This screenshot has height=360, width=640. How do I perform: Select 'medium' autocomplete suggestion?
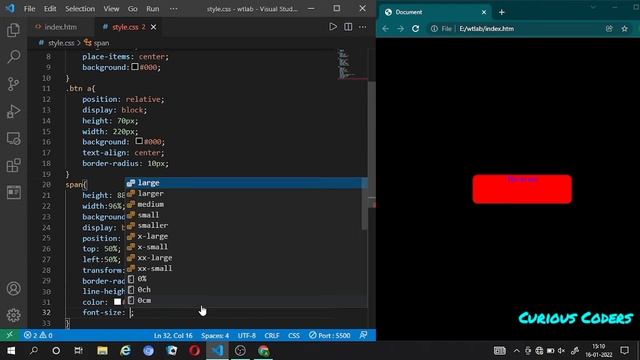(x=243, y=204)
